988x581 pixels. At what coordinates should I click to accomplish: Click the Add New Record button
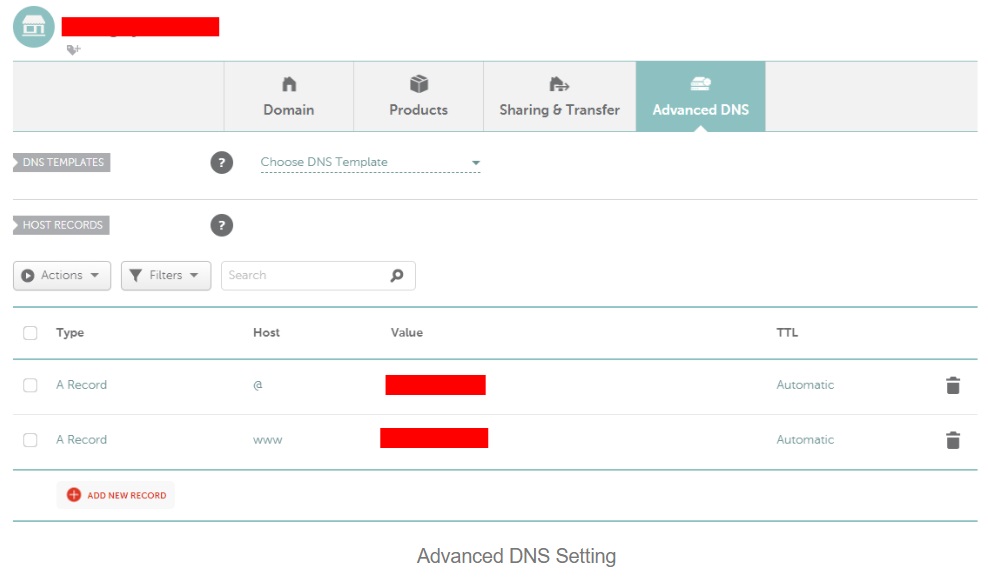pyautogui.click(x=116, y=495)
